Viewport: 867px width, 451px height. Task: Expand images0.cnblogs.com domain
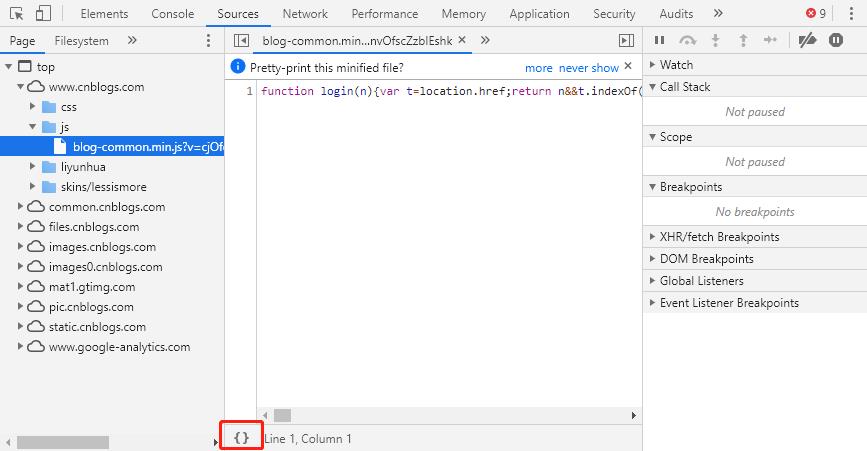(x=20, y=266)
